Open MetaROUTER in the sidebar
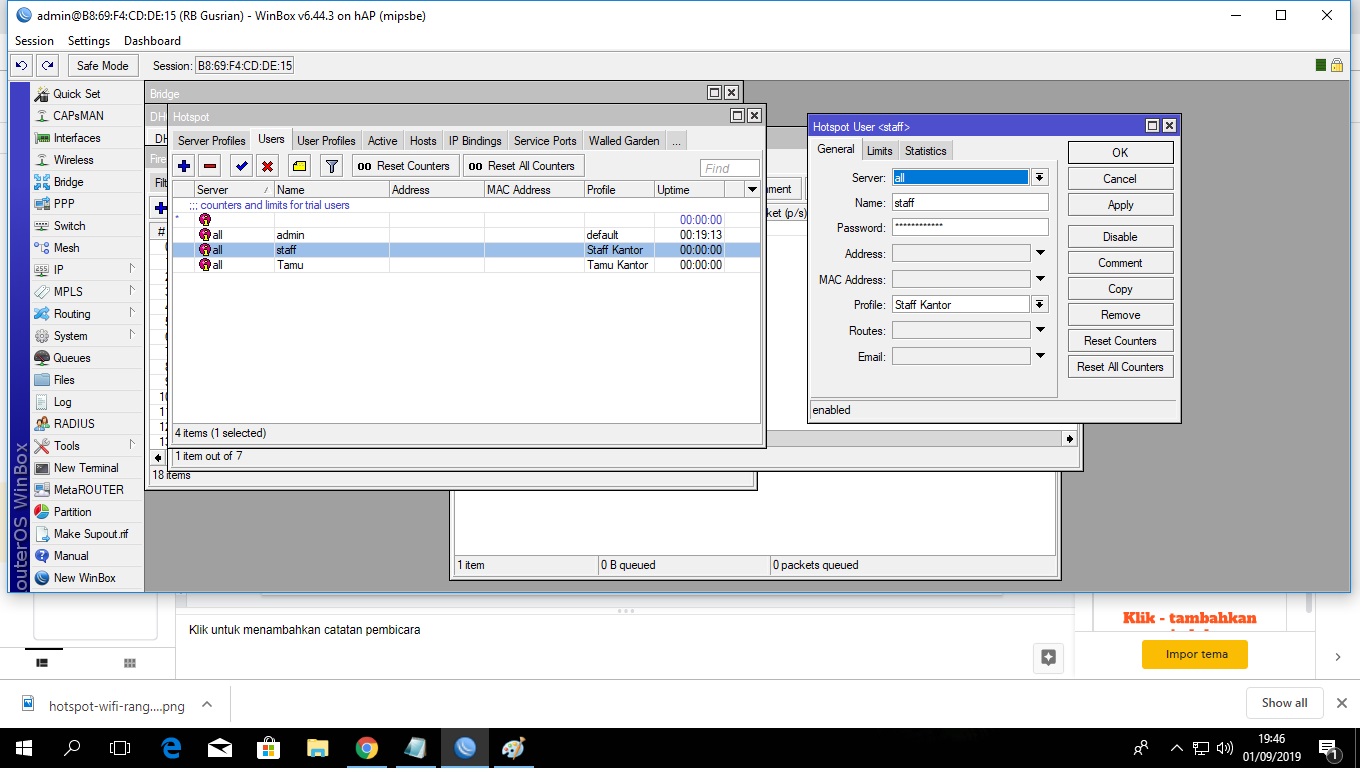This screenshot has width=1366, height=774. [88, 490]
